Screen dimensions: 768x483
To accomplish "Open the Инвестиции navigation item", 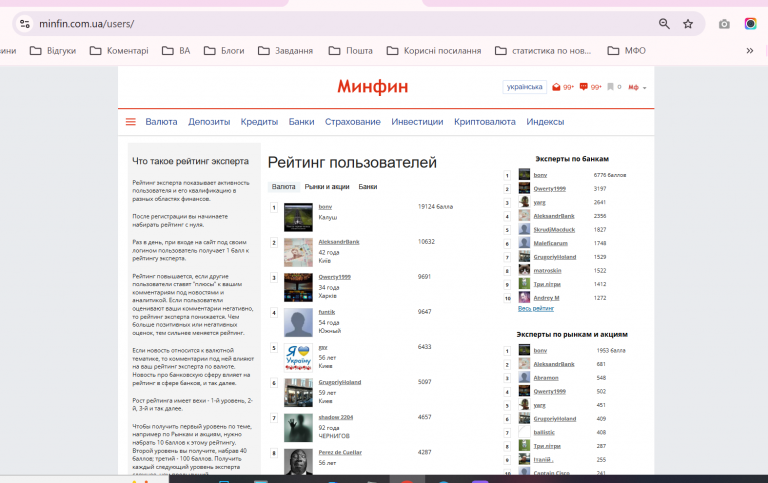I will [417, 121].
